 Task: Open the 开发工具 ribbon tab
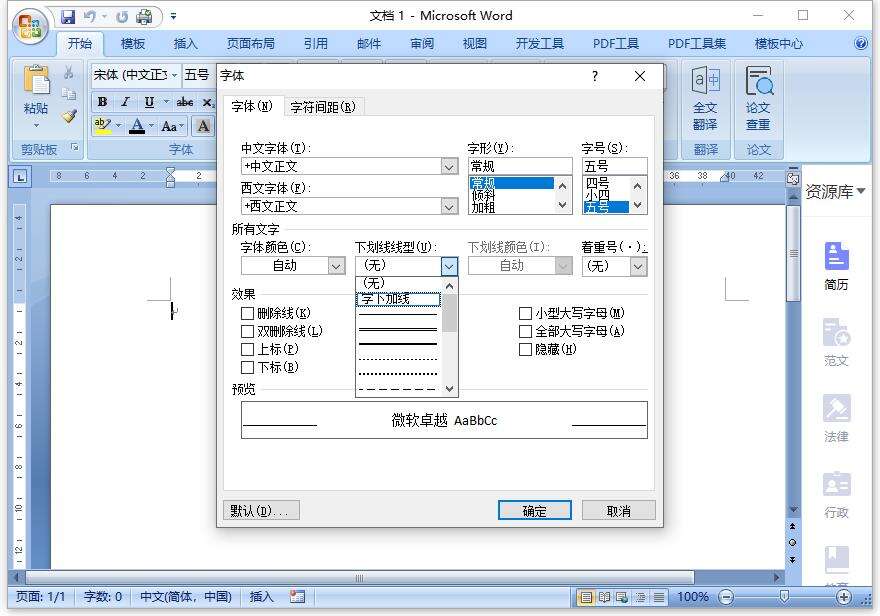click(x=540, y=44)
